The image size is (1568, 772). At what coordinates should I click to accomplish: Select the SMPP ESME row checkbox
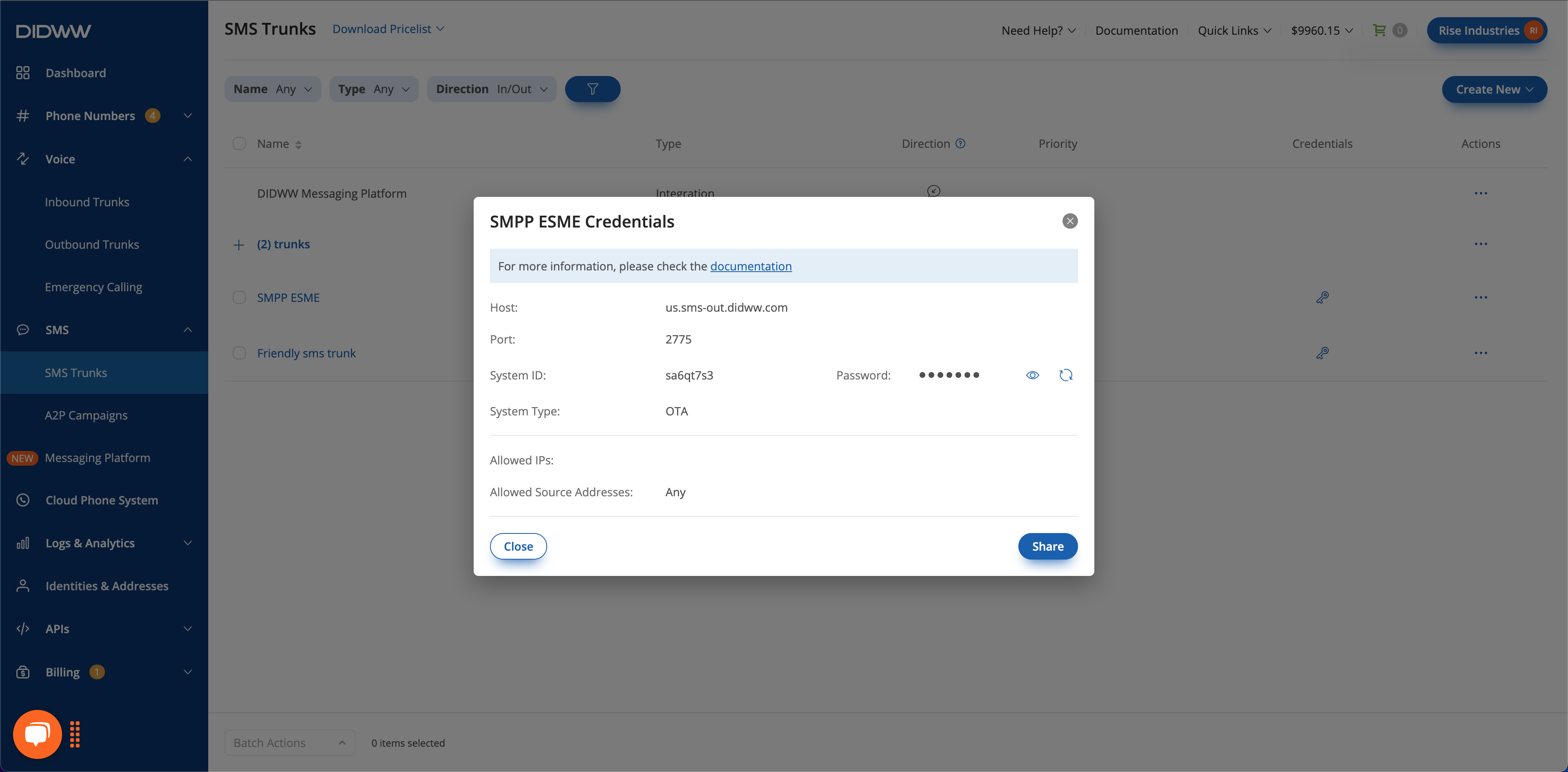(239, 298)
